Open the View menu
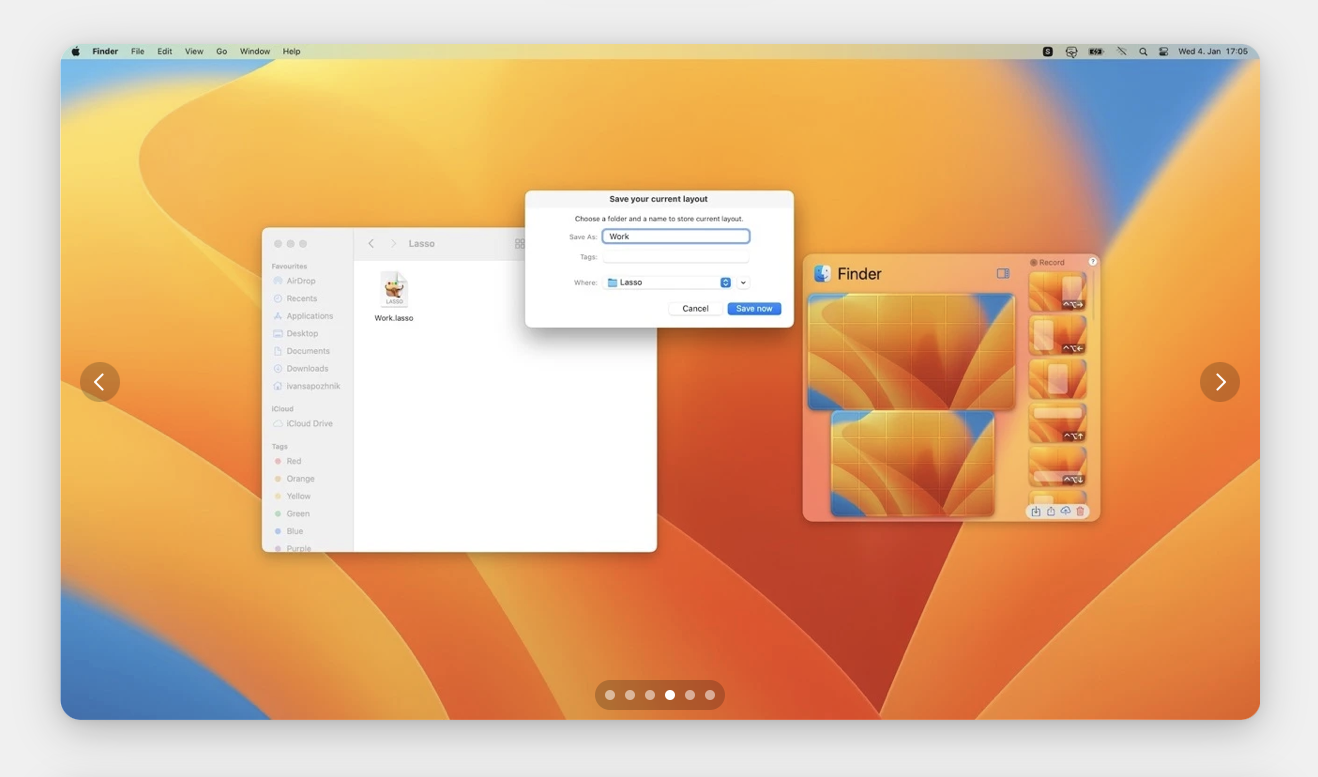 point(194,51)
